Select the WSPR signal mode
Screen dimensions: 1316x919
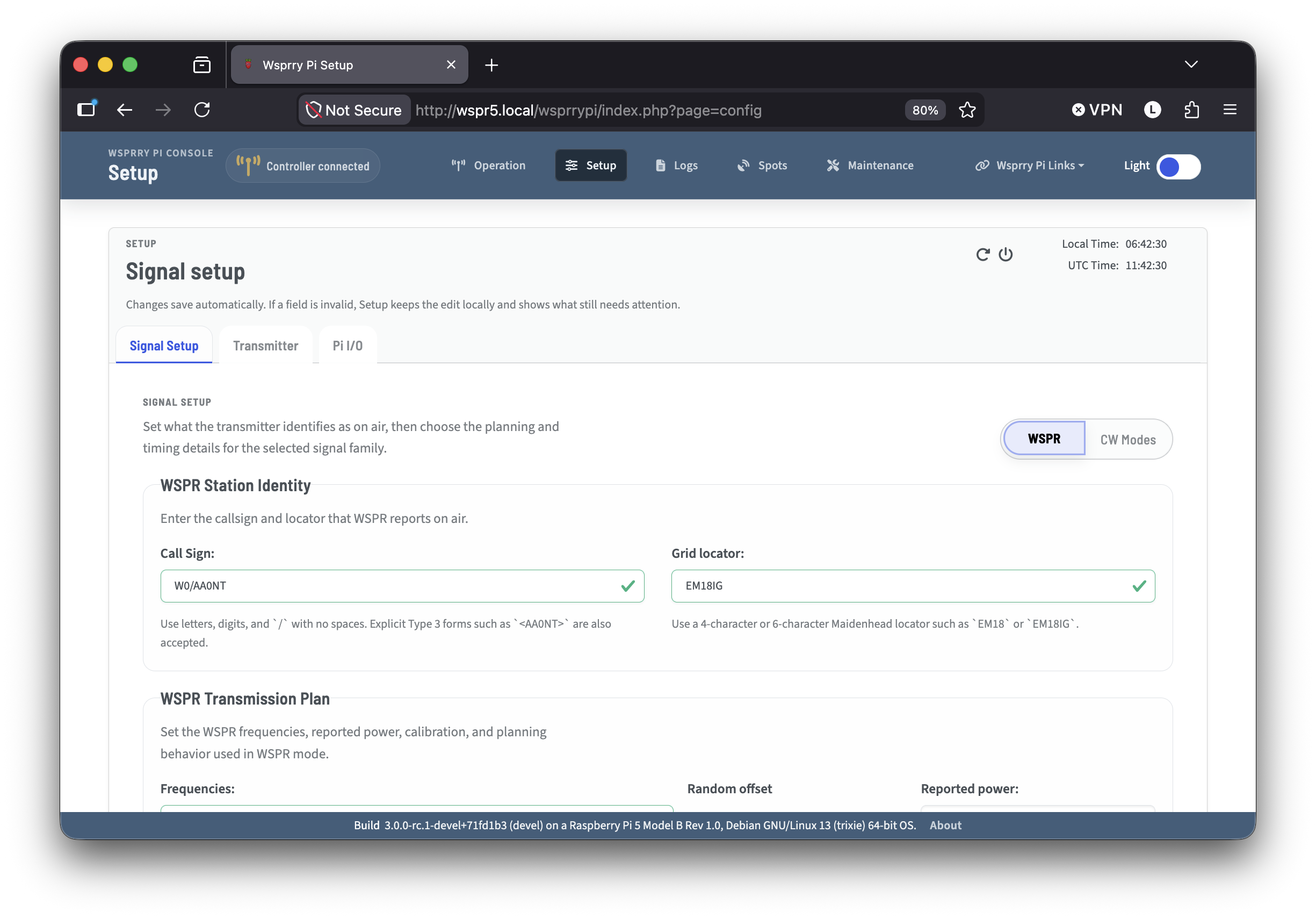click(x=1044, y=439)
